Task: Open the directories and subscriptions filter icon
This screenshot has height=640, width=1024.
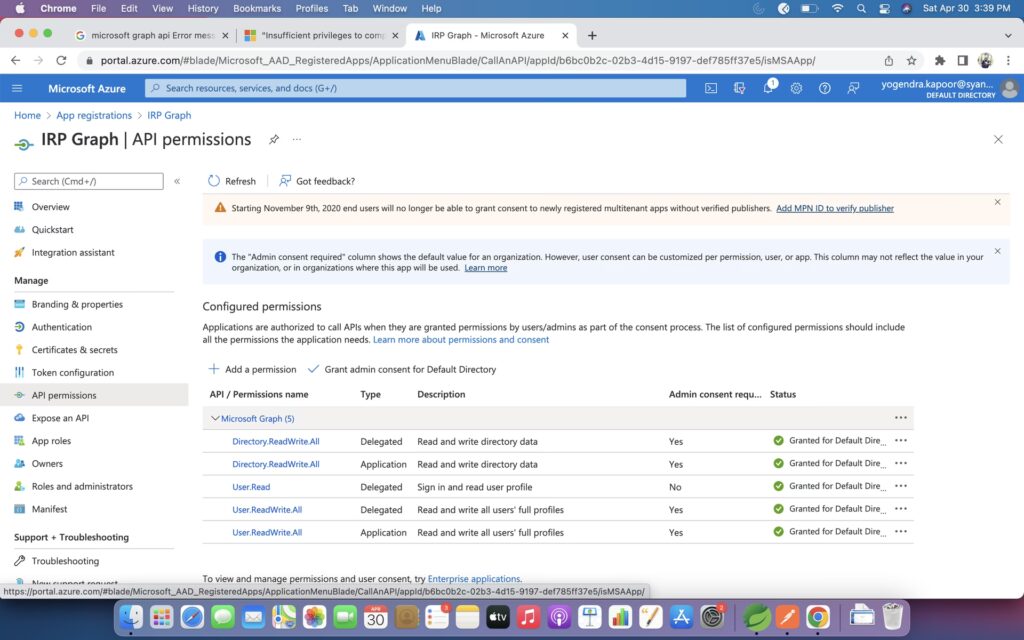Action: click(740, 88)
